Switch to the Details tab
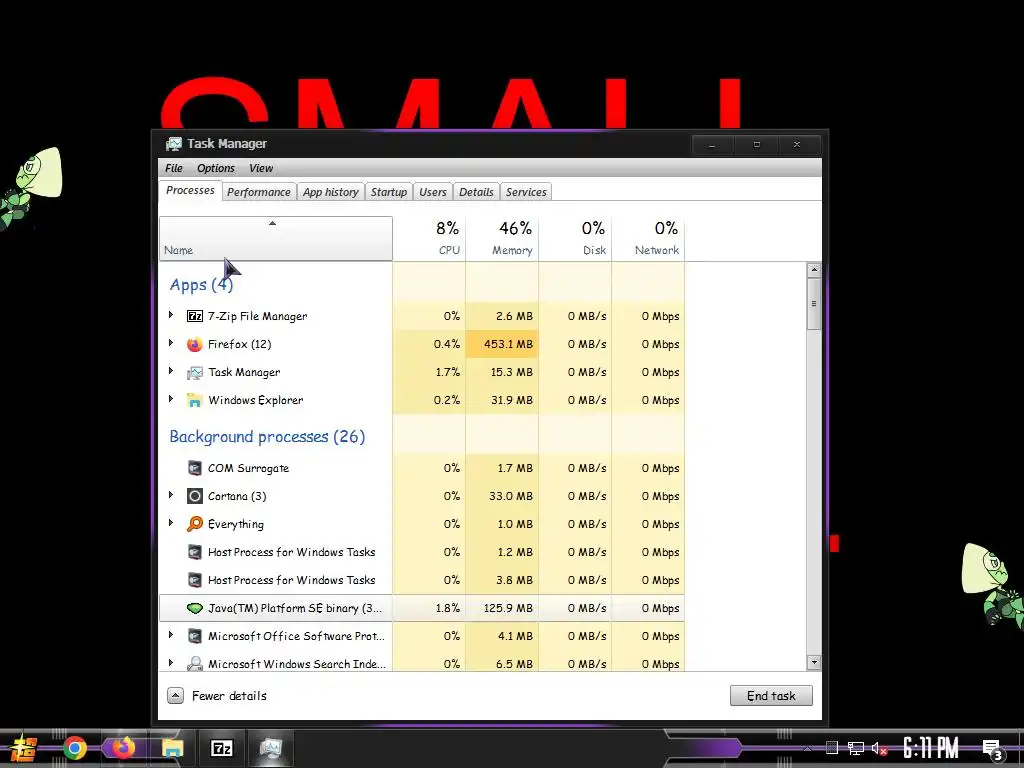The image size is (1024, 768). point(476,192)
